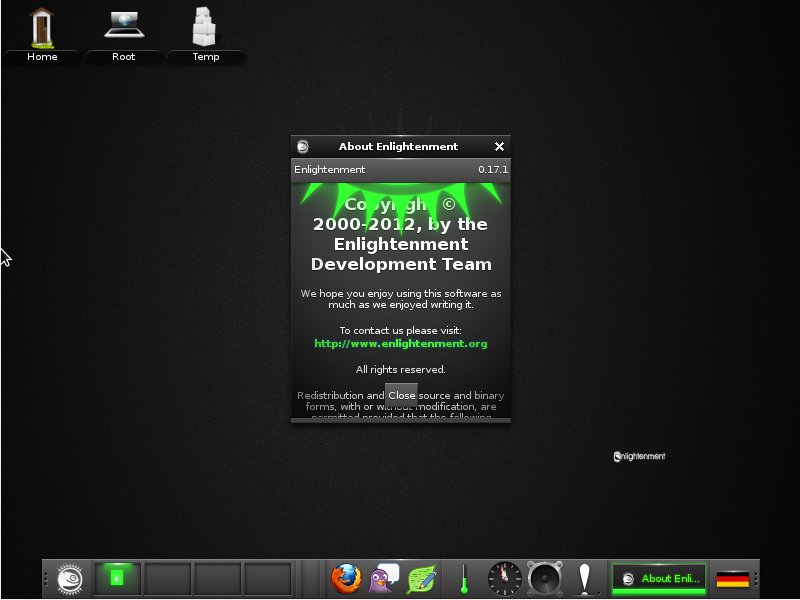Switch keyboard layout via the German flag

click(x=733, y=578)
